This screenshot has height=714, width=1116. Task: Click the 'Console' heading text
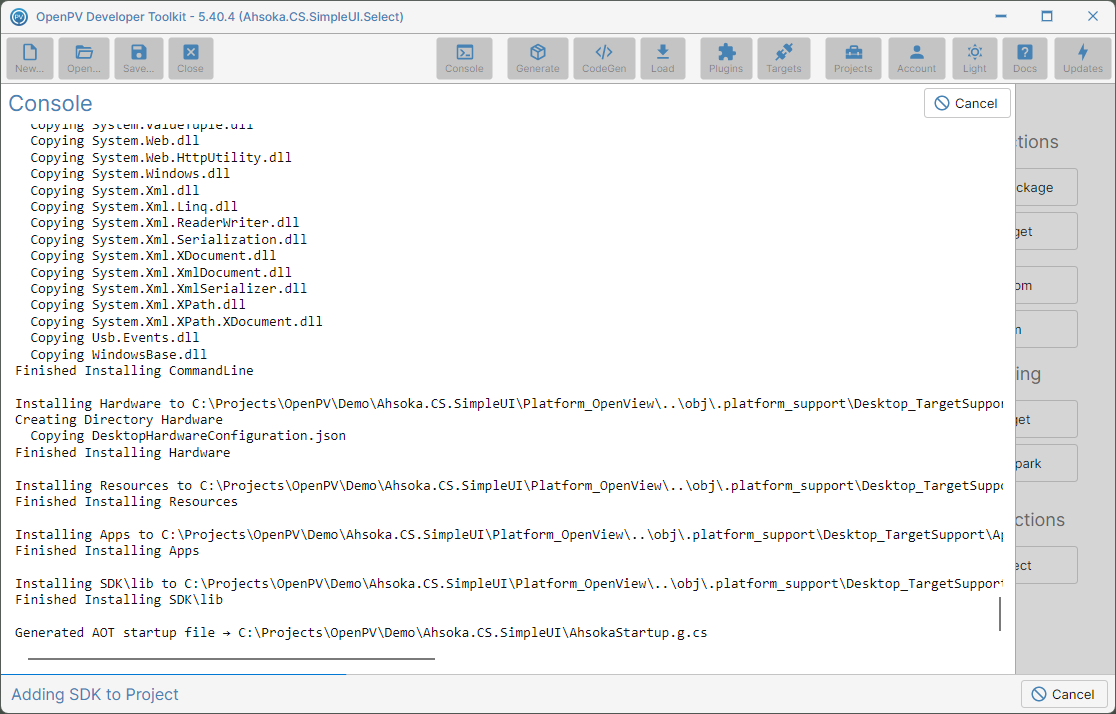point(51,103)
